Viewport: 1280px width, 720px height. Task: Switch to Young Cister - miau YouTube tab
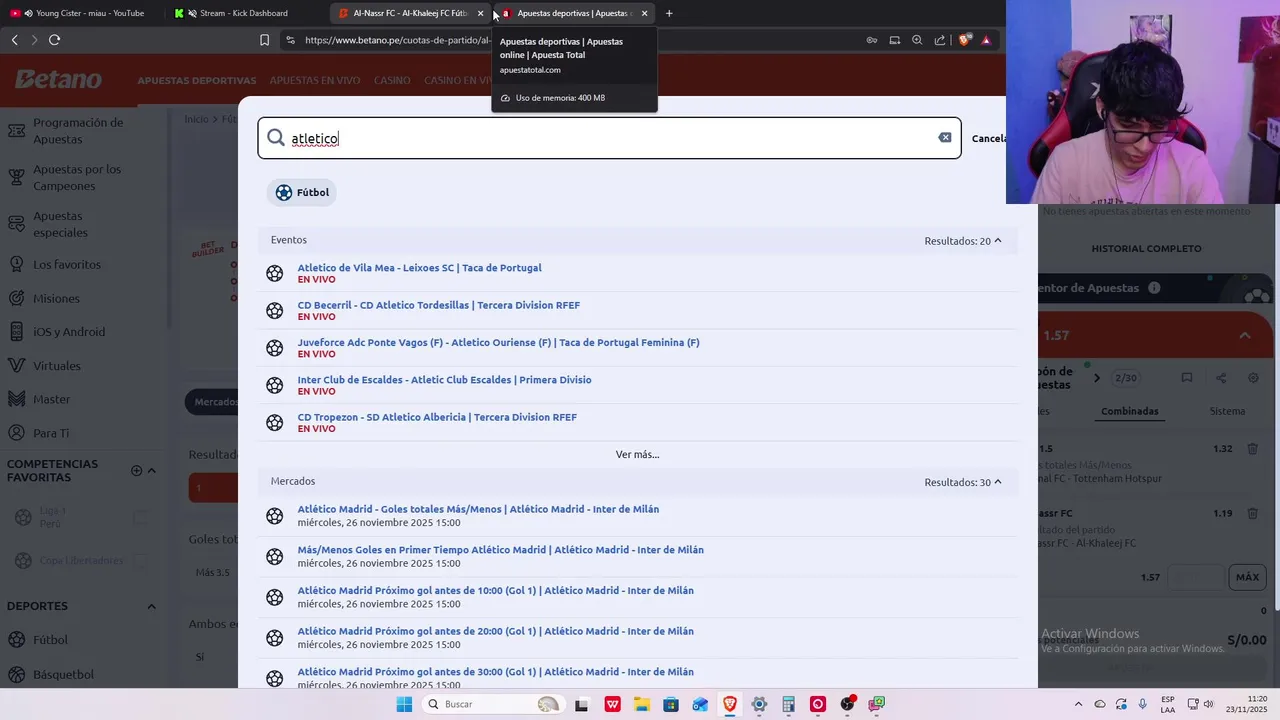(x=82, y=13)
